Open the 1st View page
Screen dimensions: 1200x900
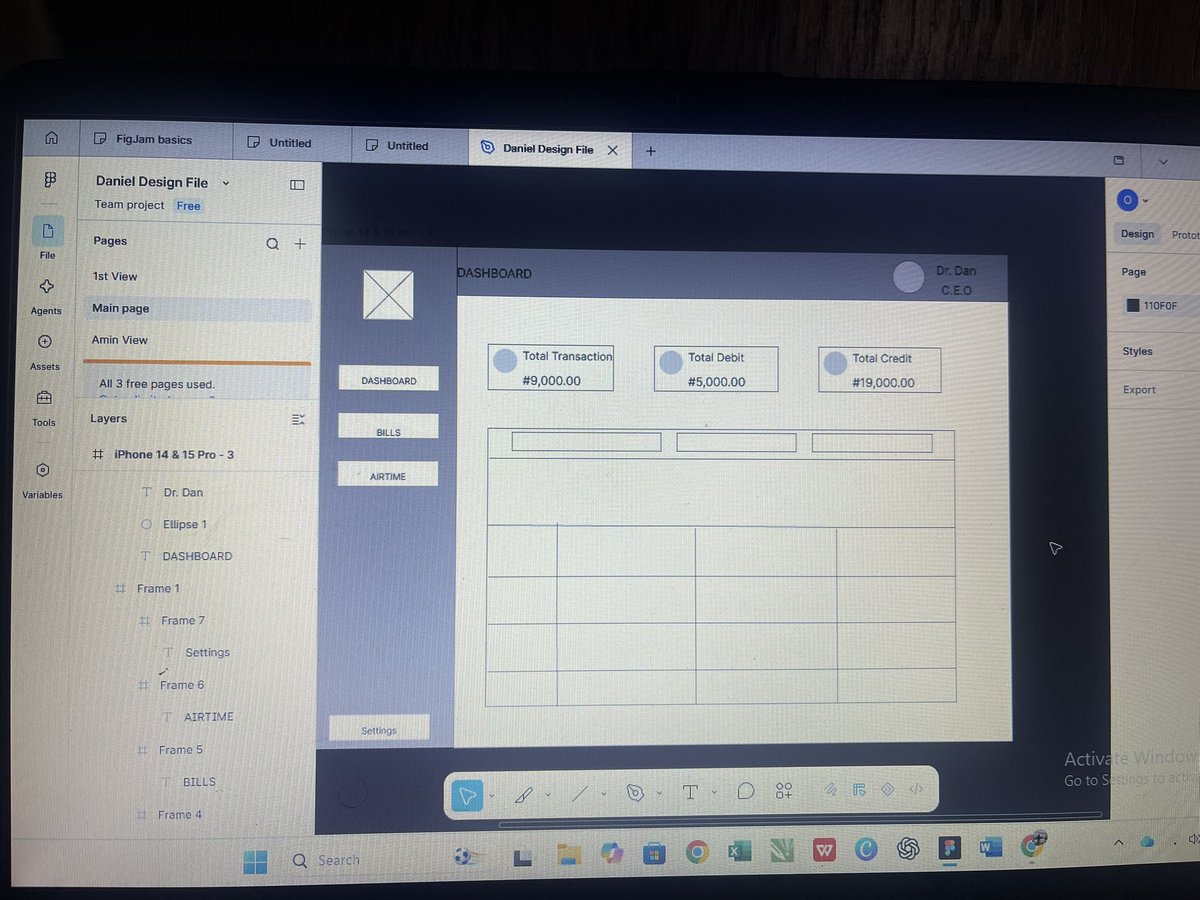pyautogui.click(x=115, y=277)
